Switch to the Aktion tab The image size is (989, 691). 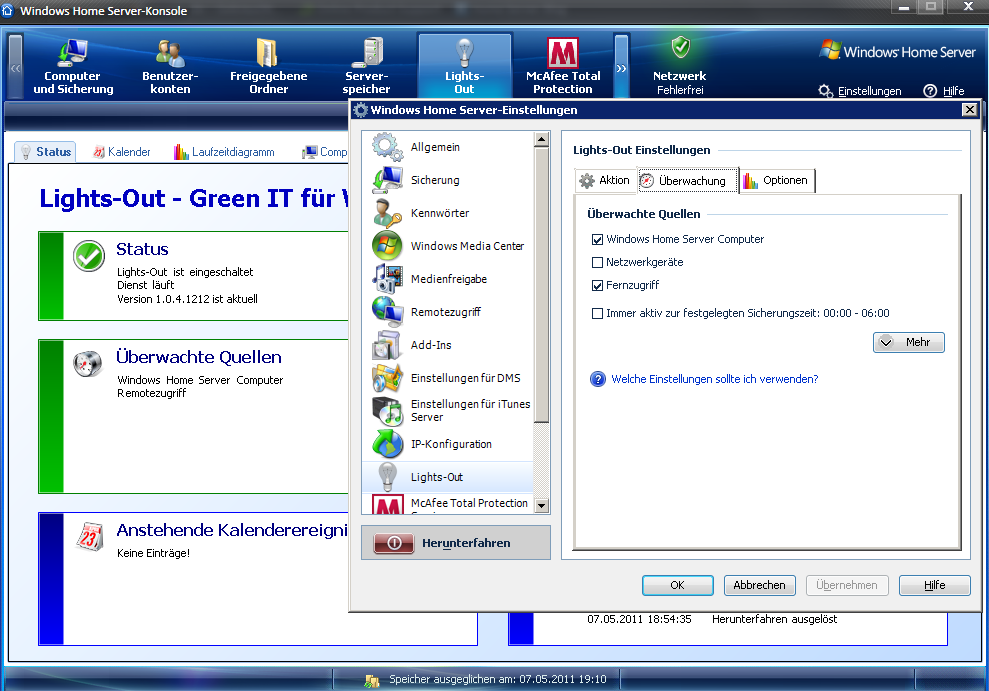pos(605,181)
